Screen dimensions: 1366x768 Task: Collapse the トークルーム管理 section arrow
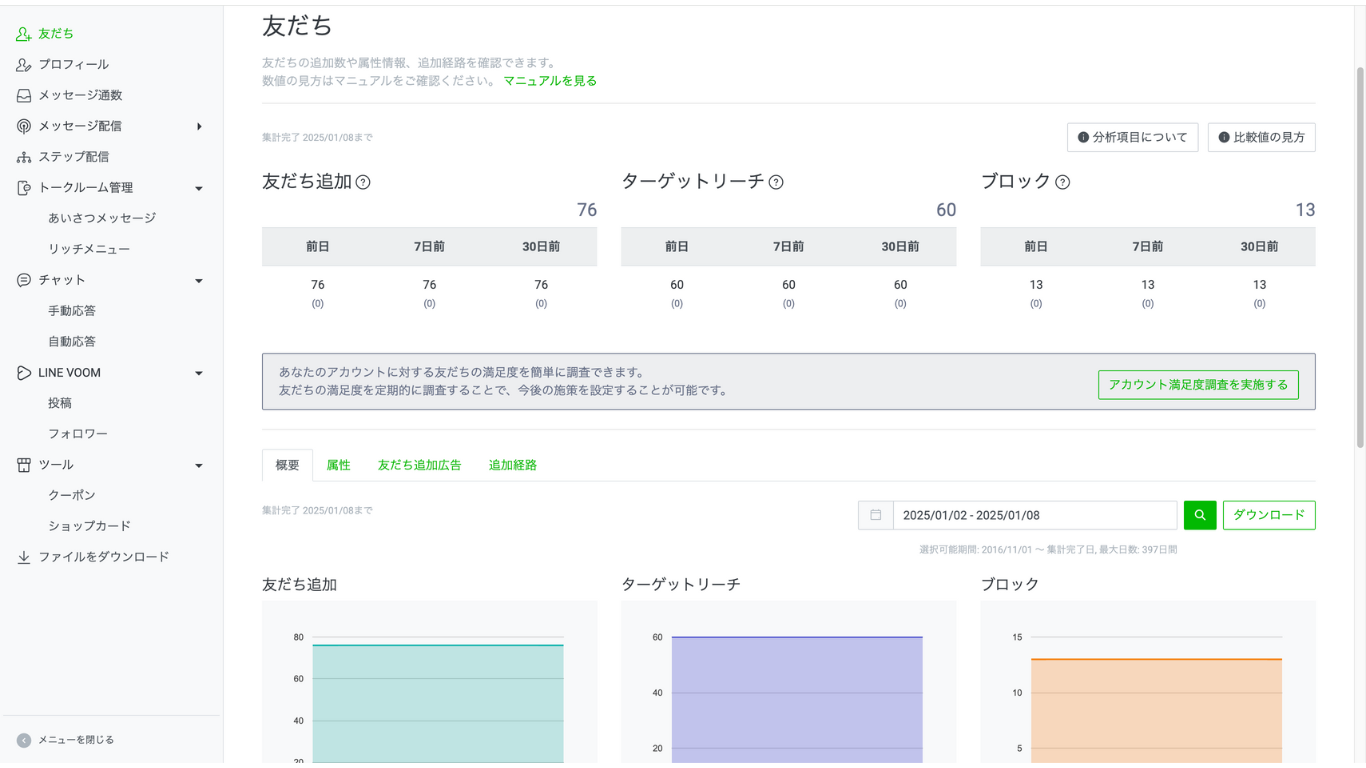pyautogui.click(x=199, y=188)
